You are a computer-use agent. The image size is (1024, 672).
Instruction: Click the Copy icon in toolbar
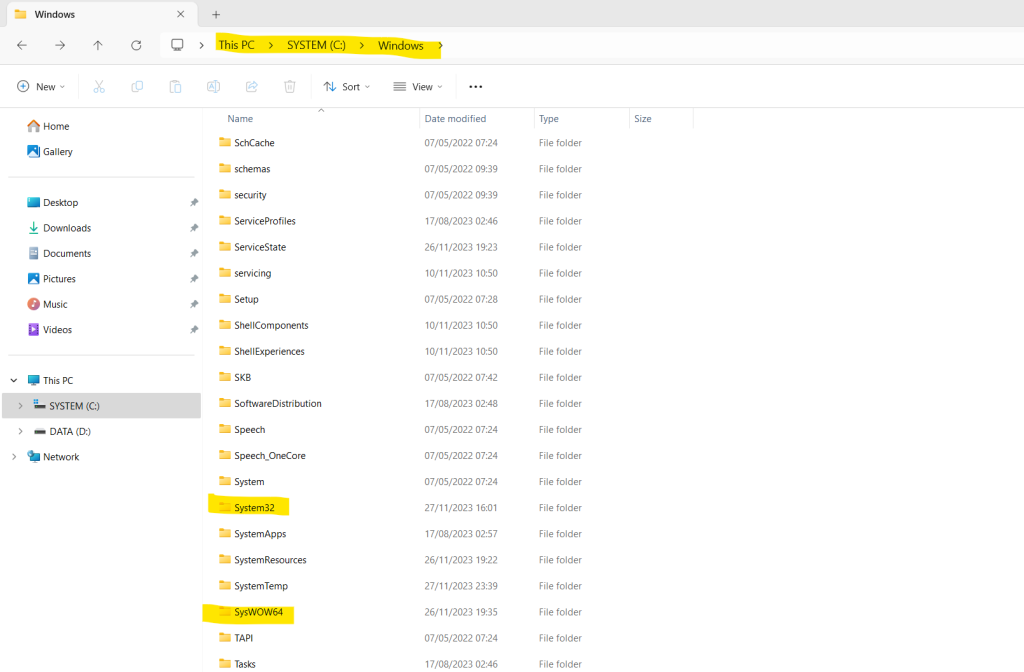click(x=137, y=86)
